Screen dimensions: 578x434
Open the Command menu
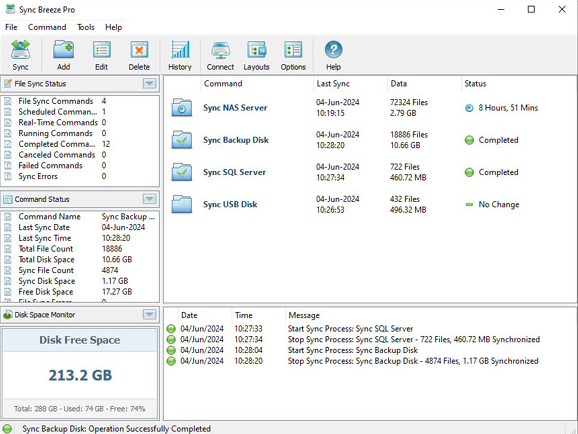click(x=47, y=27)
